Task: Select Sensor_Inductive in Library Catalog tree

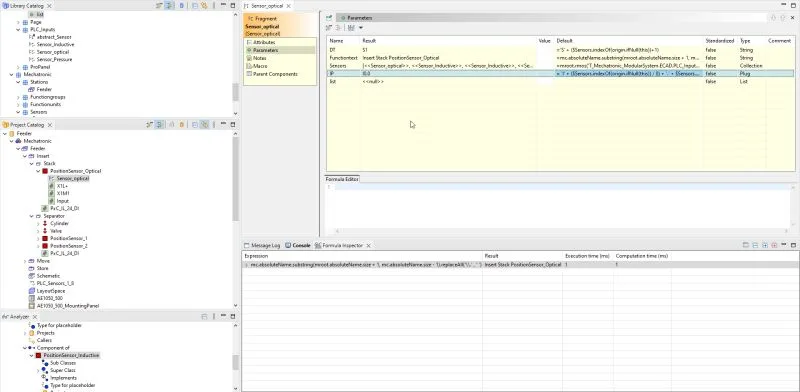Action: click(x=55, y=44)
